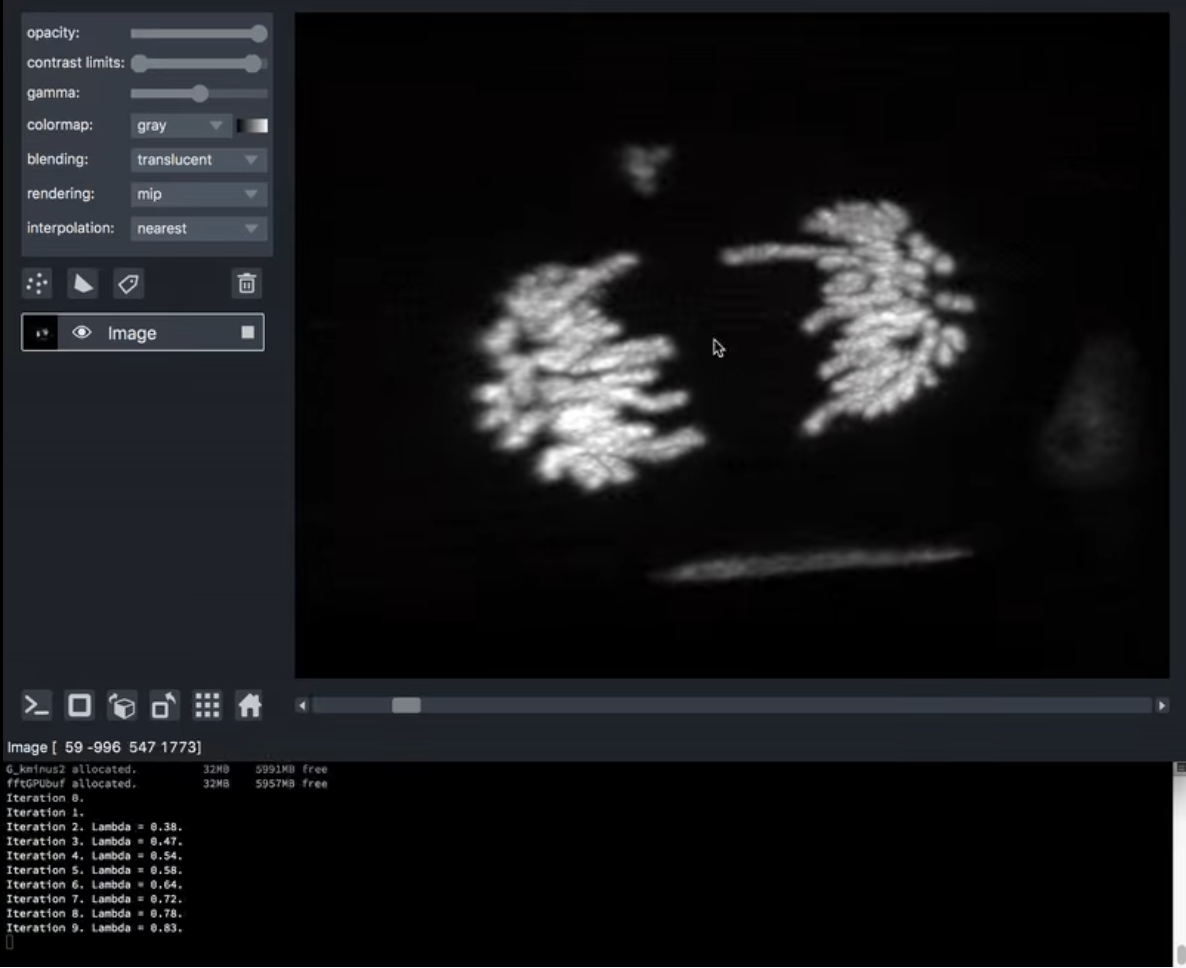This screenshot has height=968, width=1186.
Task: Open the blending translucent dropdown
Action: point(198,160)
